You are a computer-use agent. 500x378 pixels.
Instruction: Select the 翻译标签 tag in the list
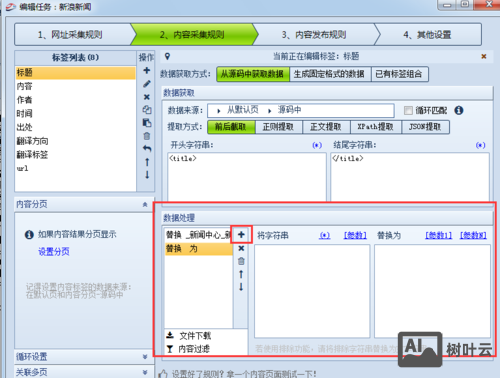tap(75, 155)
